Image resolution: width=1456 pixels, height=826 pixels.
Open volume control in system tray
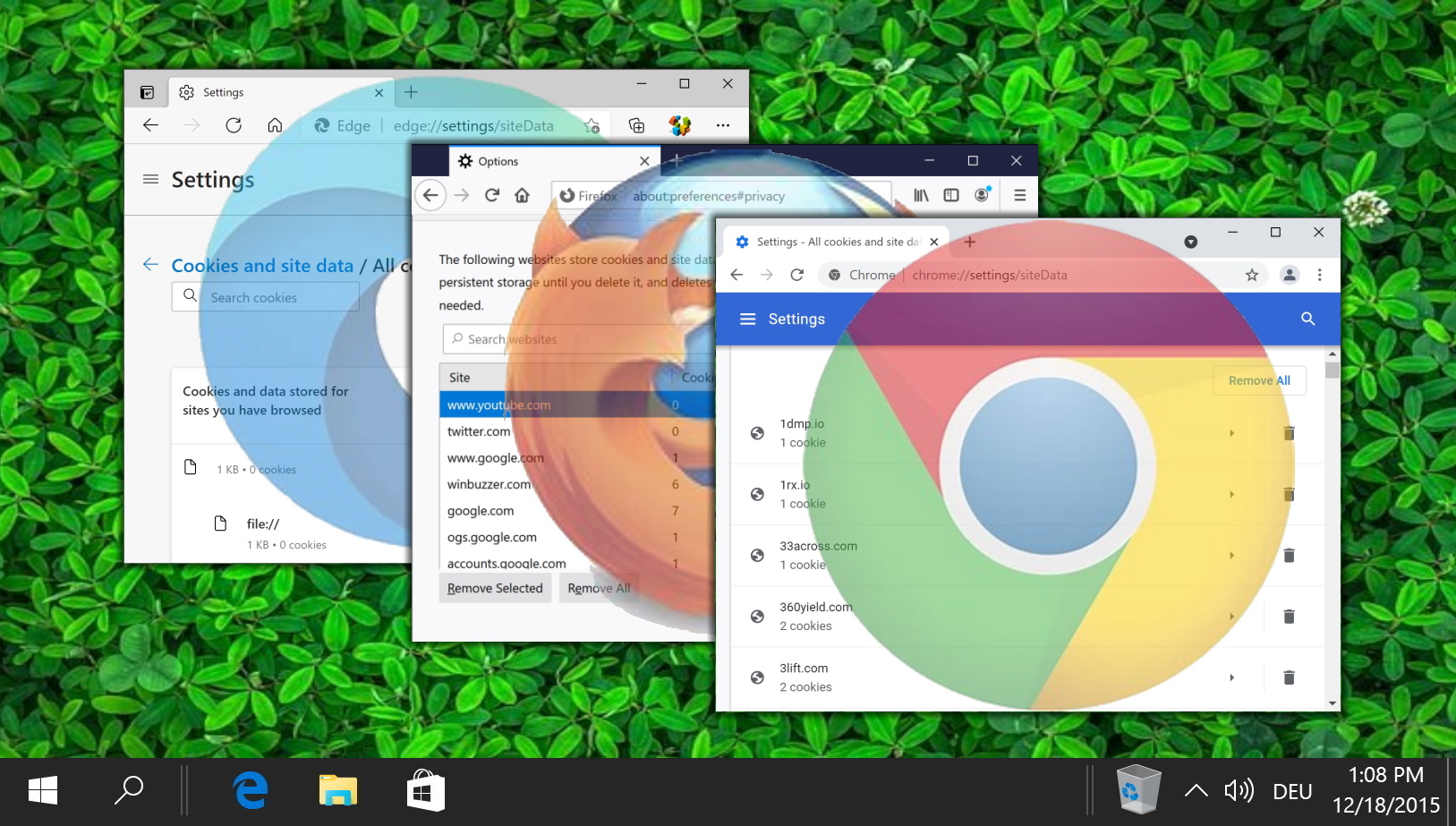pyautogui.click(x=1239, y=791)
